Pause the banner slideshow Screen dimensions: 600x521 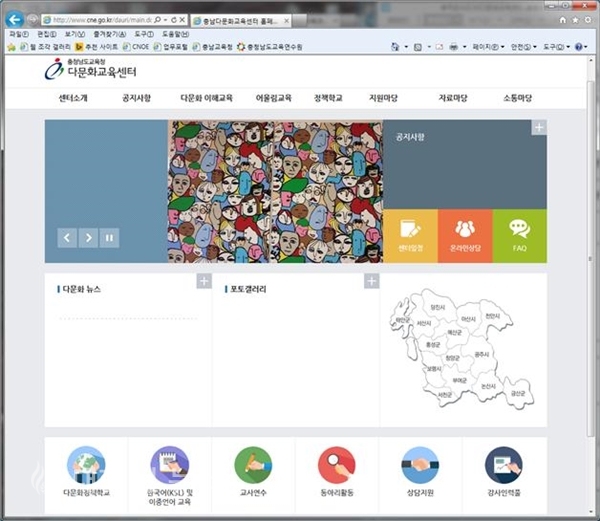tap(109, 238)
